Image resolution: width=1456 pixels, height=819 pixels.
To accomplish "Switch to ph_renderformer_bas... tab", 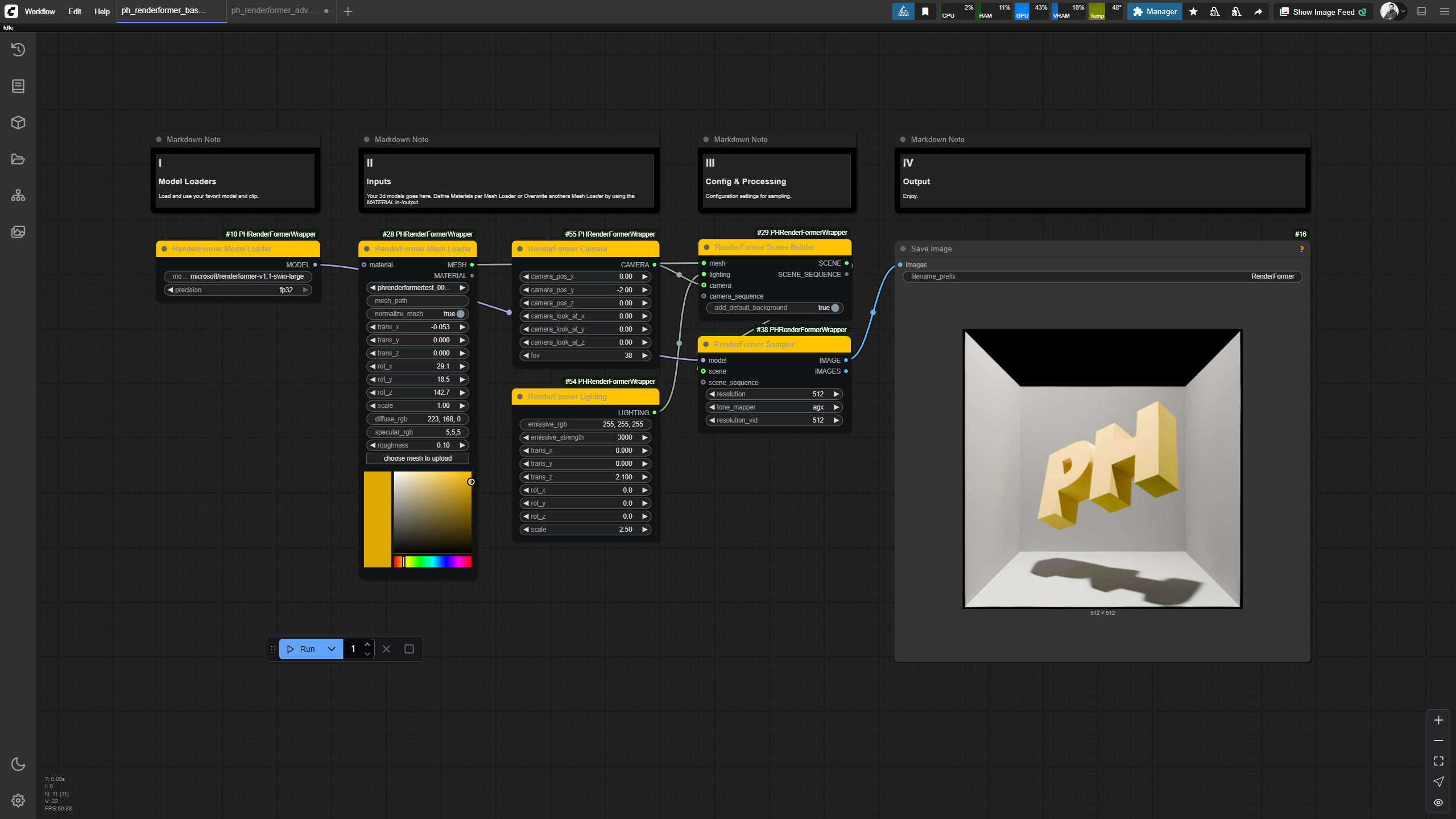I will click(x=171, y=11).
